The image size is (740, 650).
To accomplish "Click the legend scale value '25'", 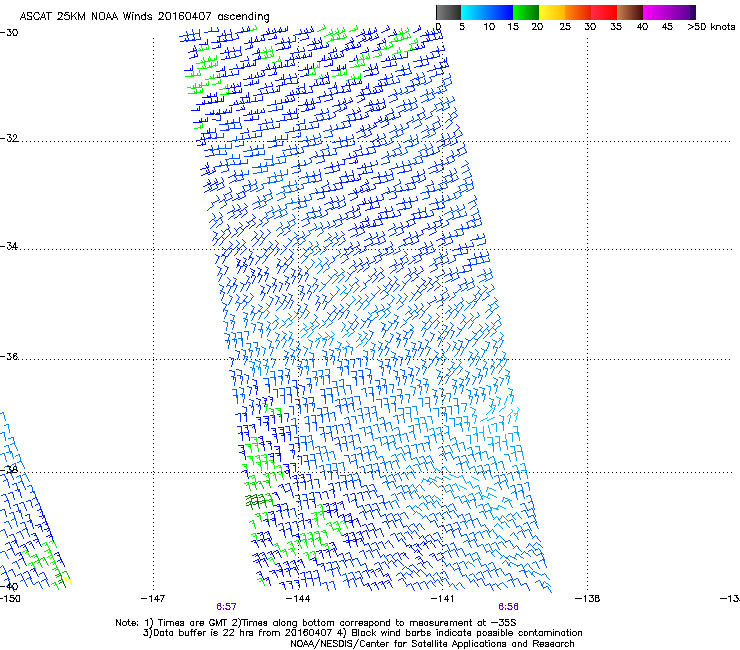I will click(x=565, y=27).
